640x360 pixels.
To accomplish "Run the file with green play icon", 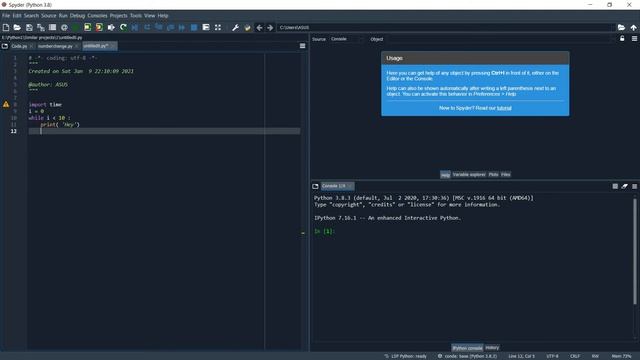I will point(76,27).
